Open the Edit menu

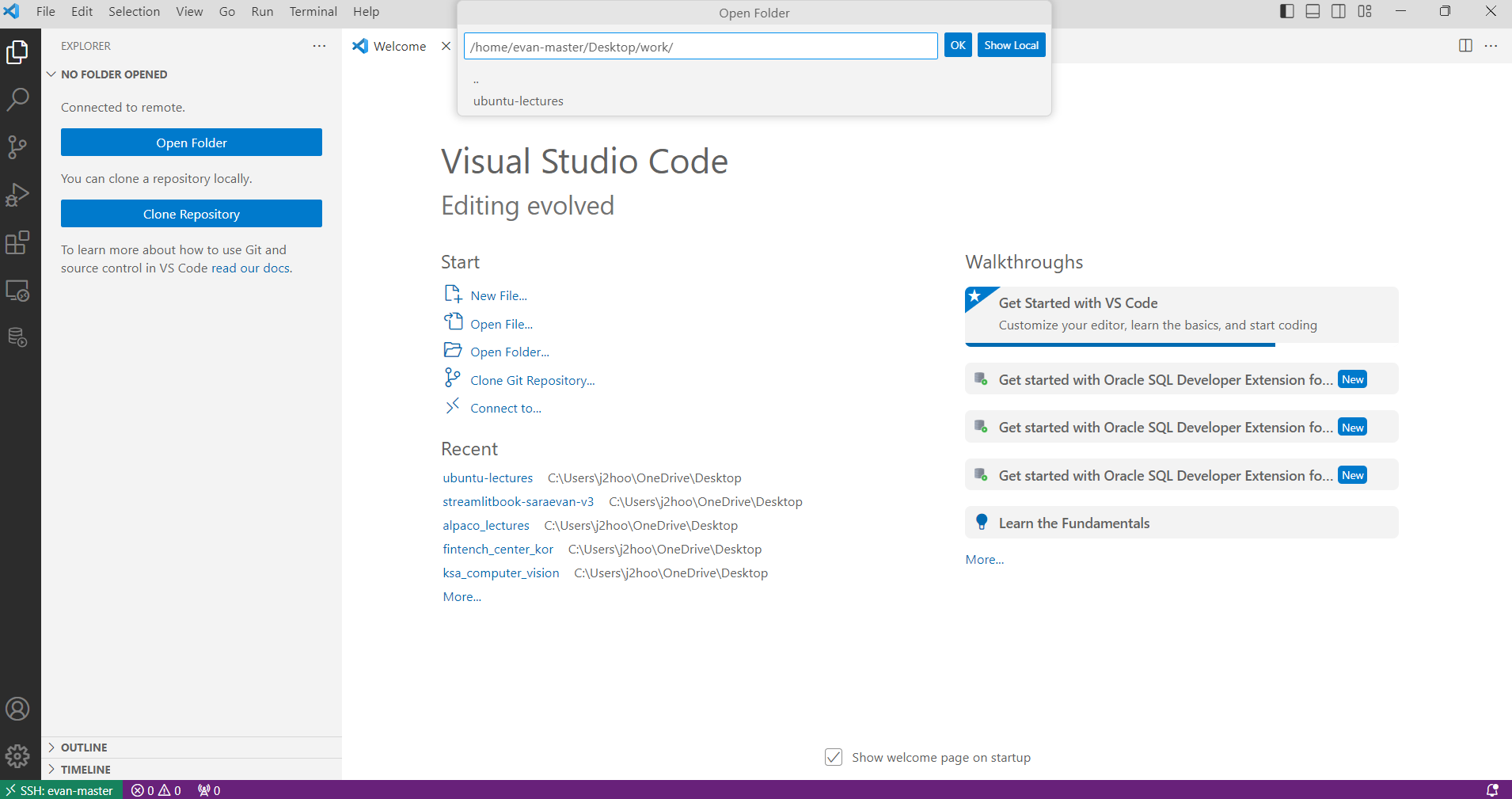tap(82, 11)
